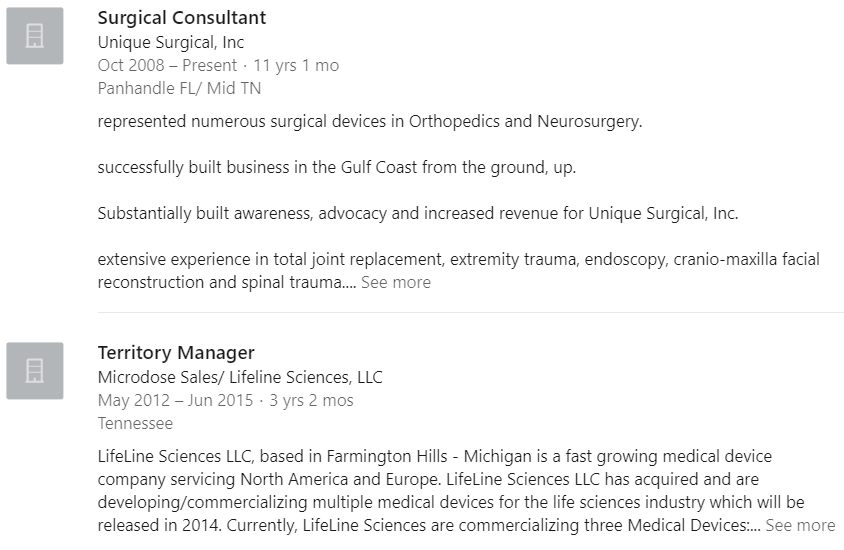Visit Microdose Sales/ Lifeline Sciences, LLC company name
Viewport: 844px width, 550px height.
click(240, 377)
